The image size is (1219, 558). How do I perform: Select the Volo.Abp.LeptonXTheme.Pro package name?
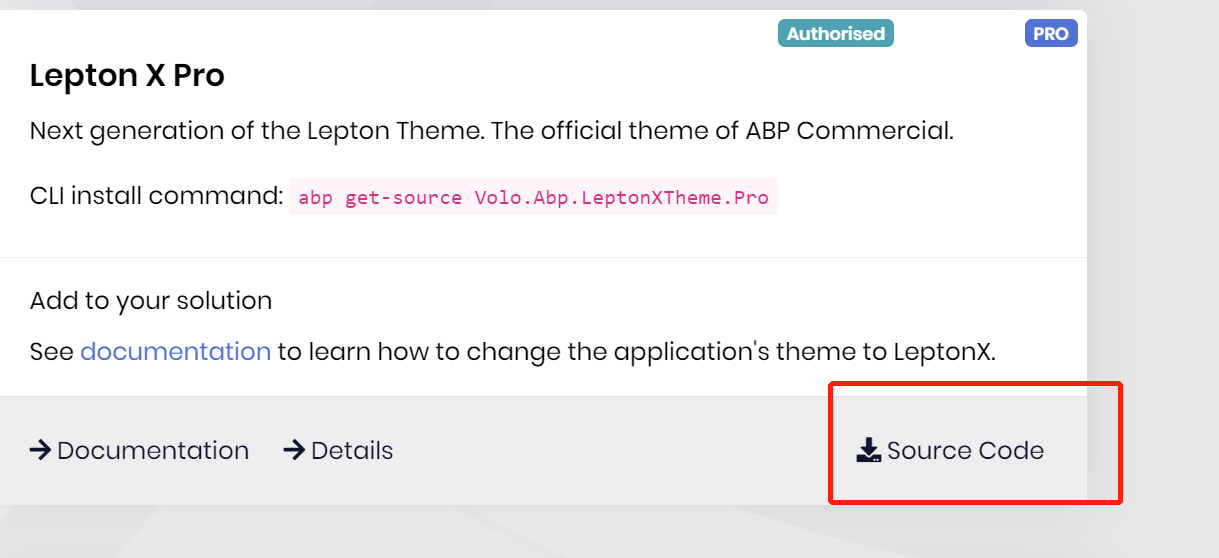point(621,198)
